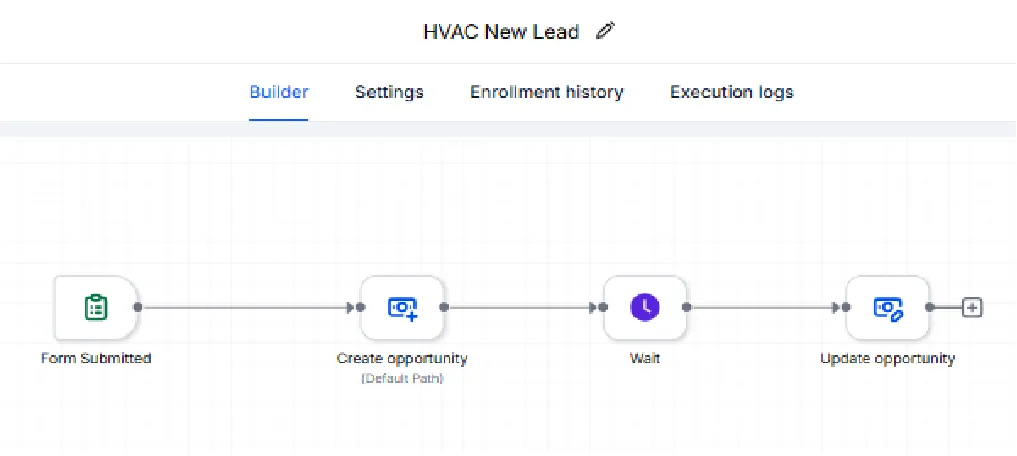Click the HVAC New Lead workflow title
1017x456 pixels.
tap(501, 32)
